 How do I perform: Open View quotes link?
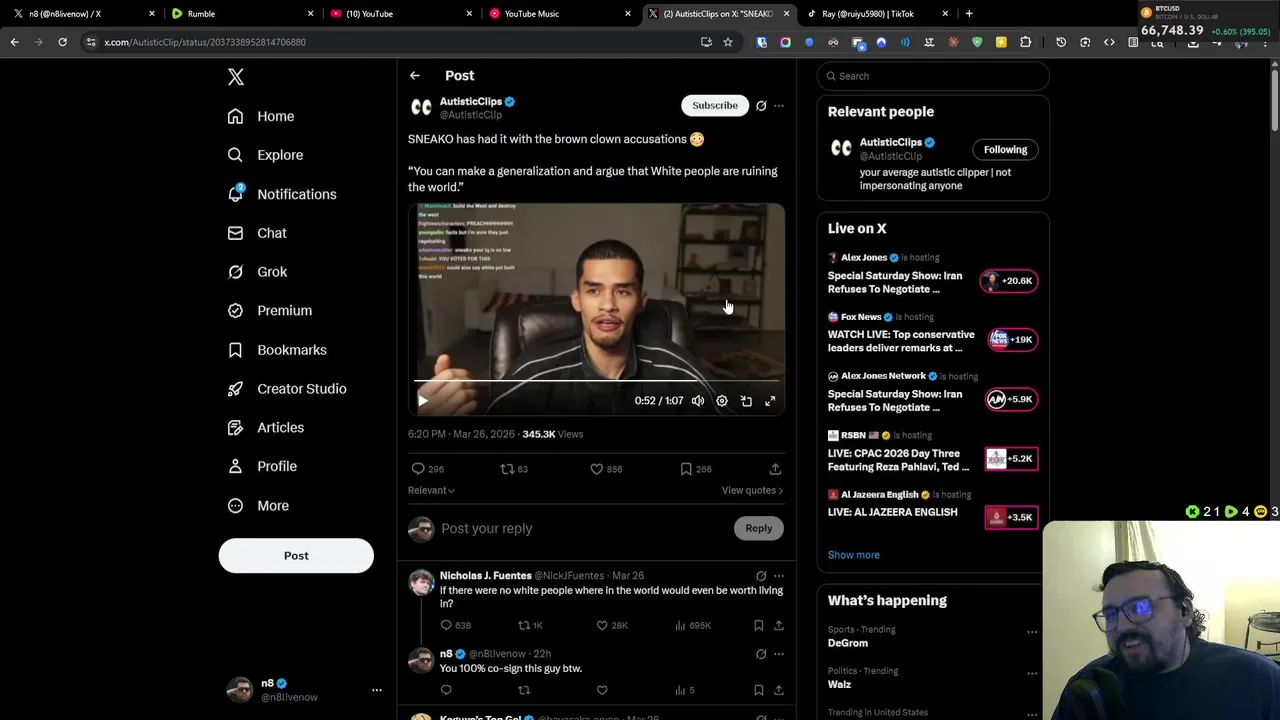coord(752,491)
